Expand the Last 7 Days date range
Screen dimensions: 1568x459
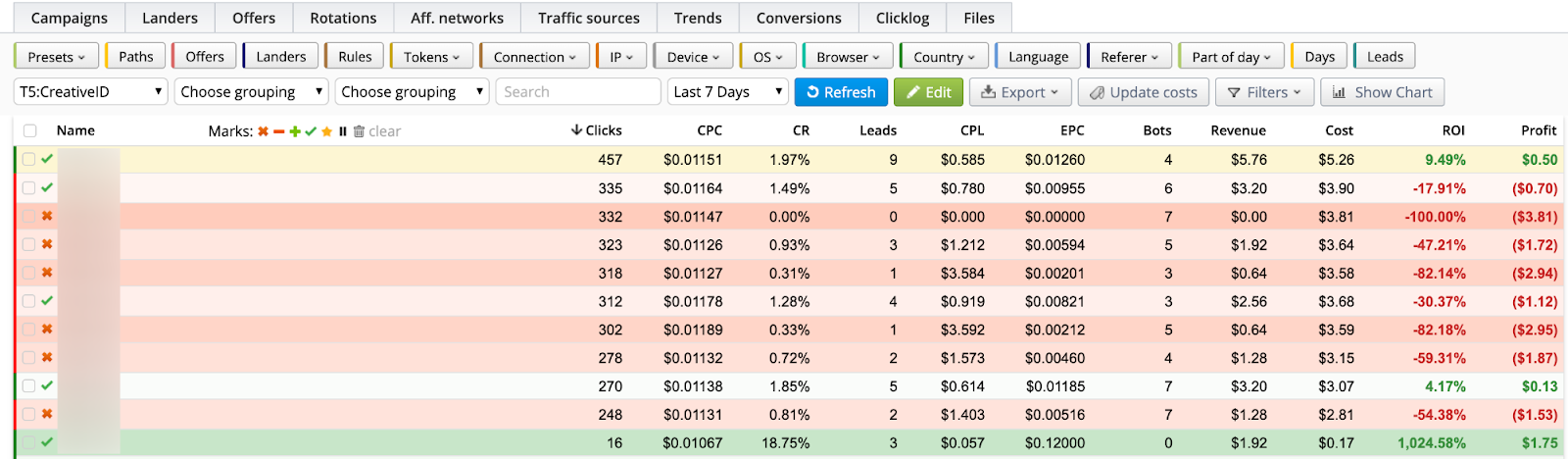tap(728, 92)
